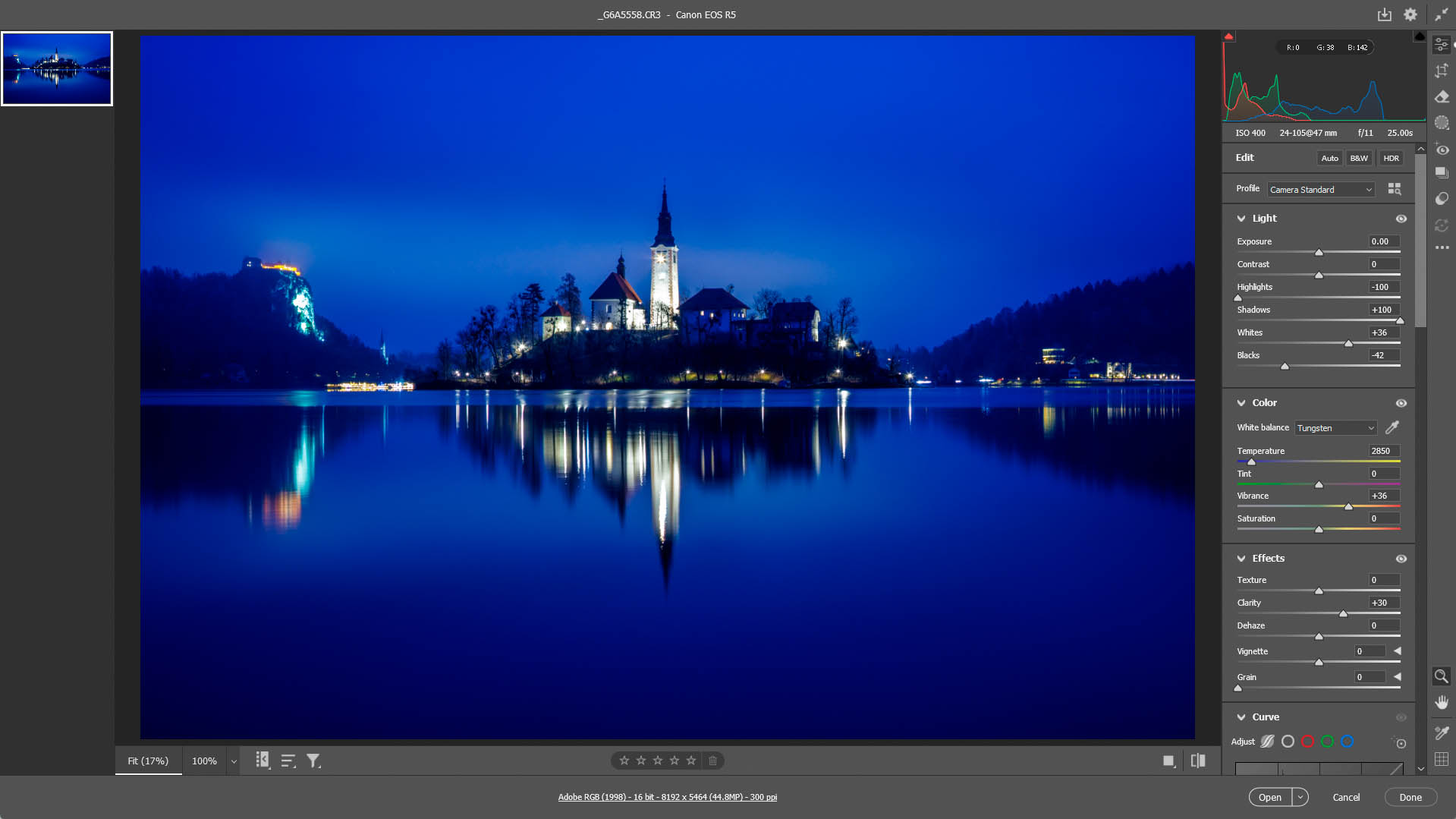Hide Light panel adjustments with eye icon

[1401, 219]
